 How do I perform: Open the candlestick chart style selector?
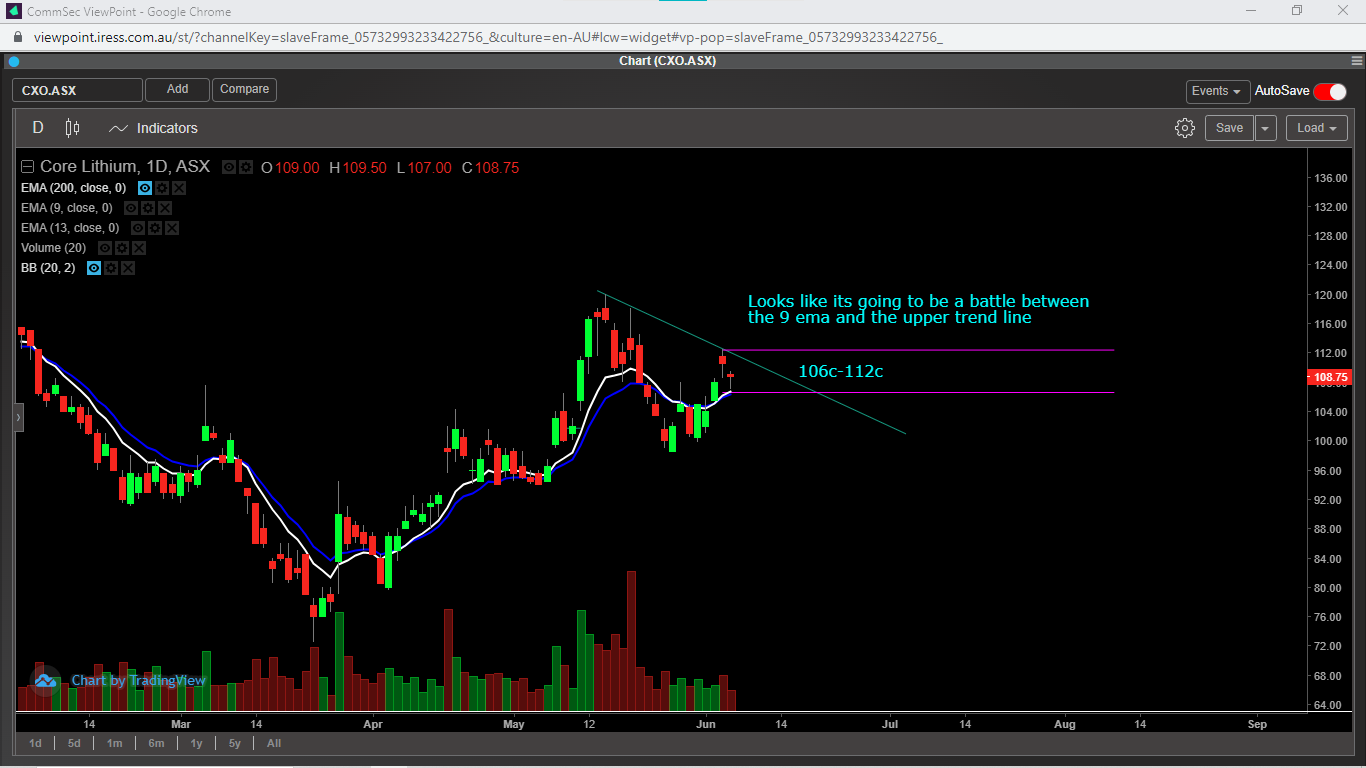click(72, 128)
